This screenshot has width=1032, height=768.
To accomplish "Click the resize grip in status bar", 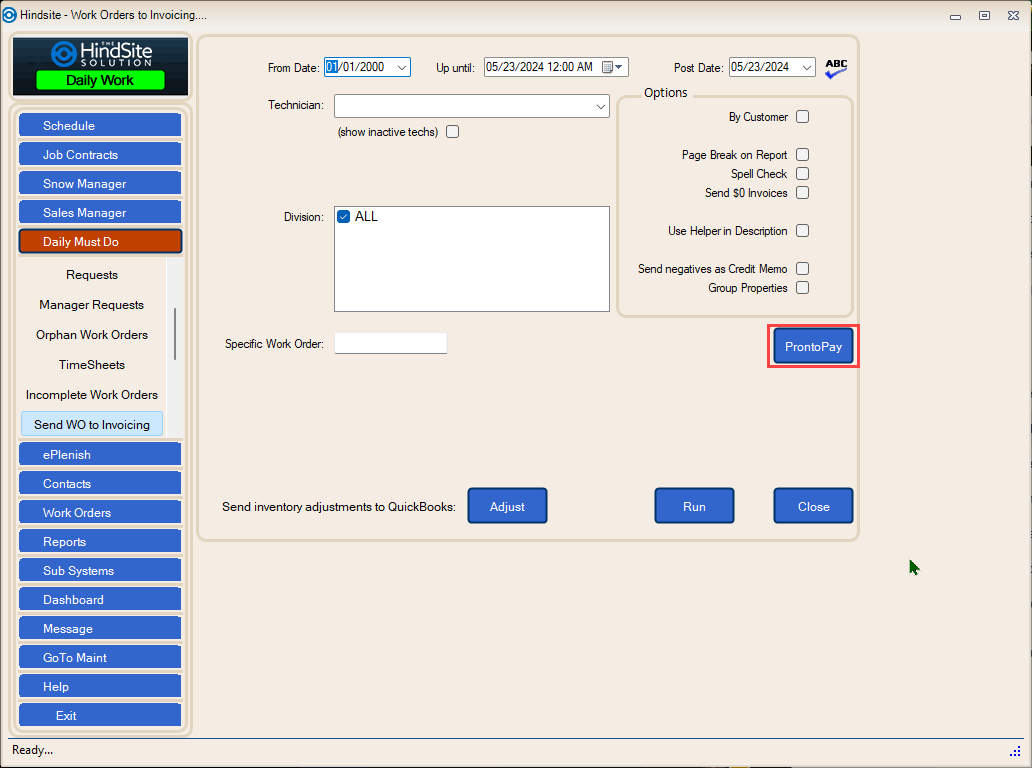I will click(1014, 751).
